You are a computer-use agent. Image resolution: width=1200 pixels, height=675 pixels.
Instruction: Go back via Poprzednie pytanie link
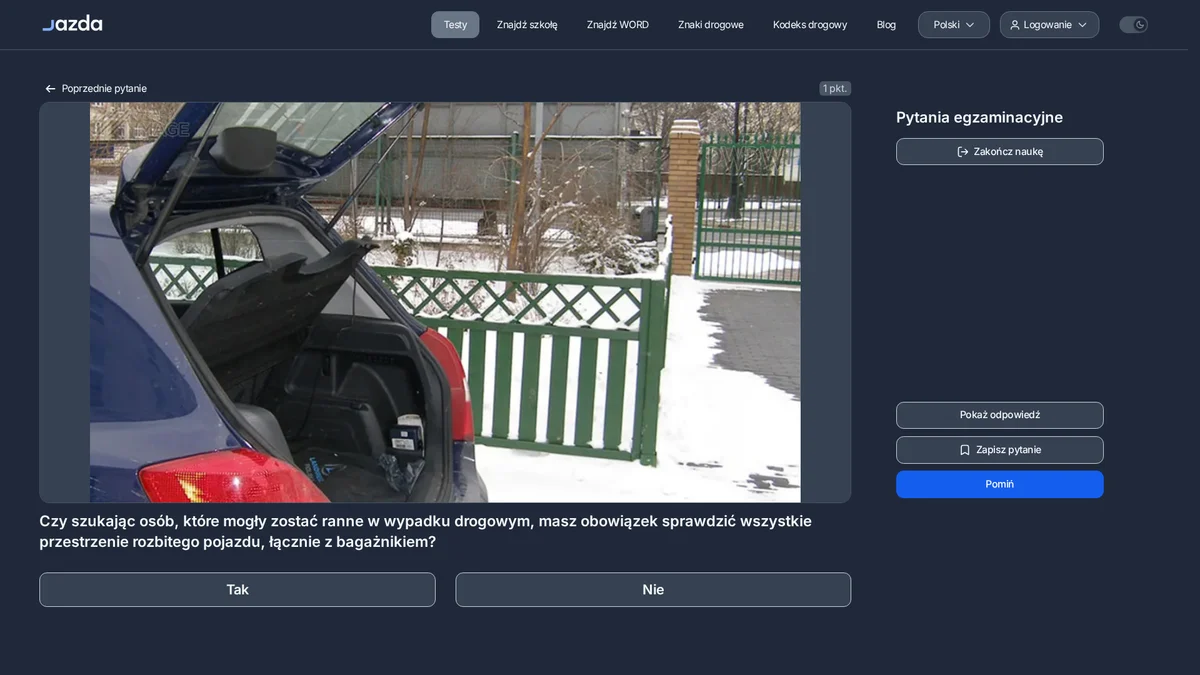(x=96, y=88)
